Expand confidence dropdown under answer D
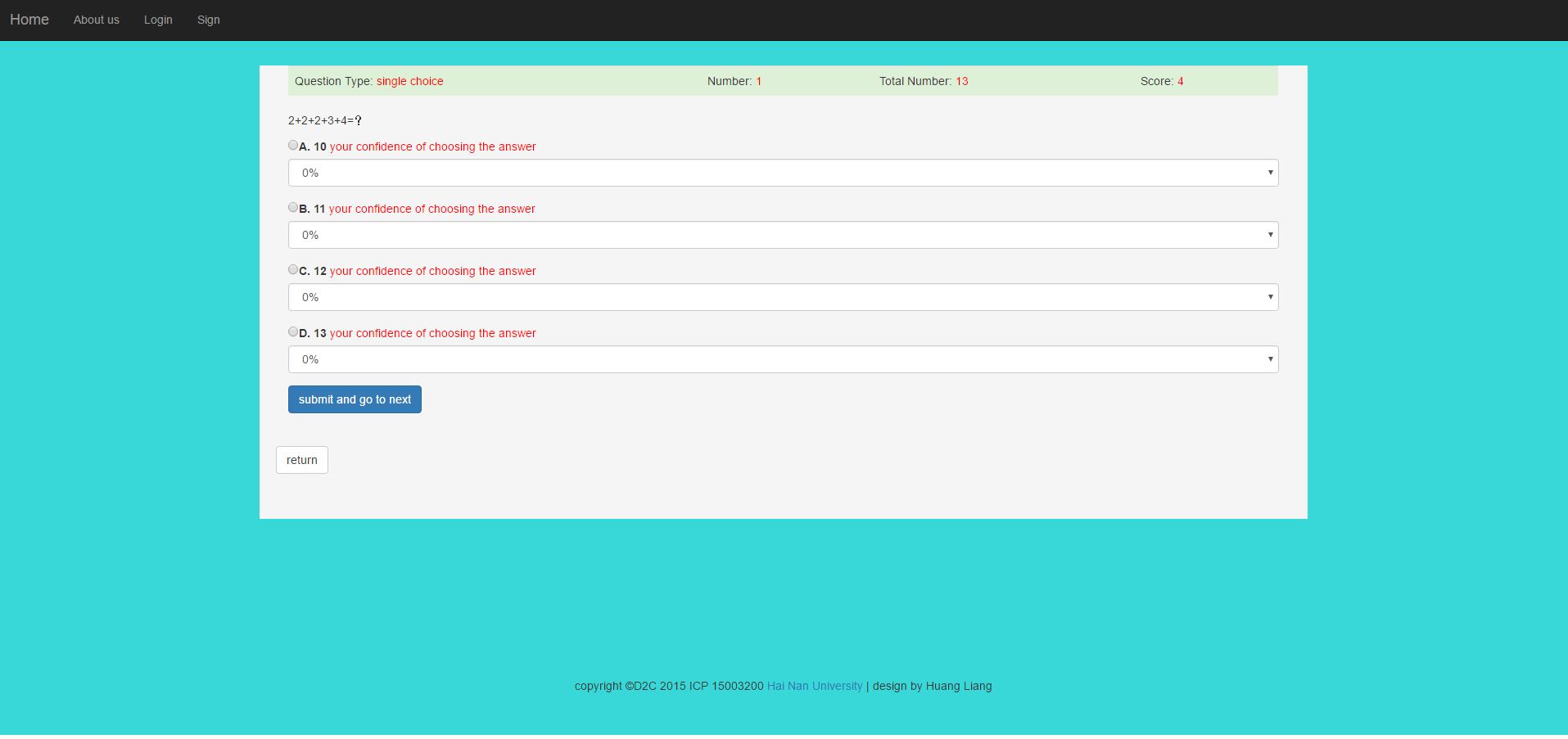The height and width of the screenshot is (739, 1568). tap(783, 359)
